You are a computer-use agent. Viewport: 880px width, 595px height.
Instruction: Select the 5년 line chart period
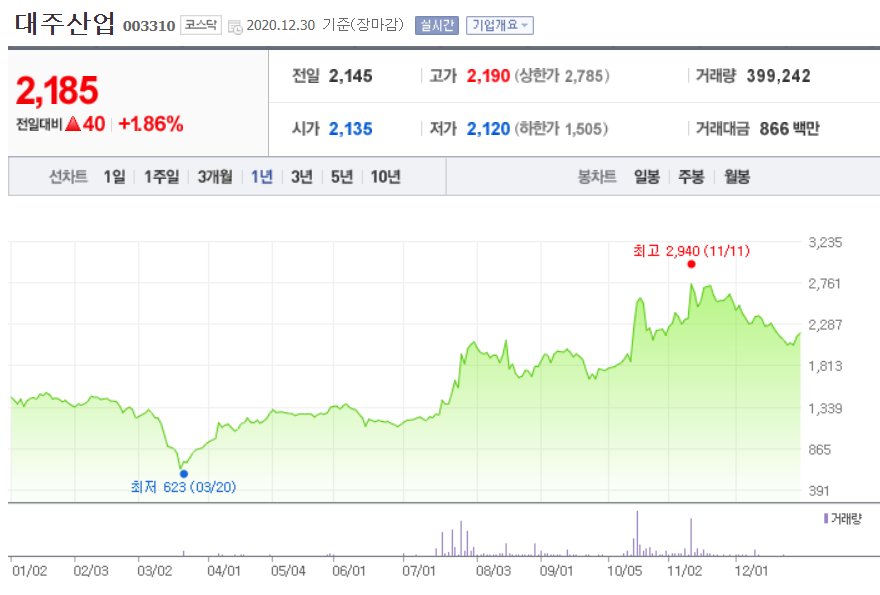pyautogui.click(x=342, y=177)
